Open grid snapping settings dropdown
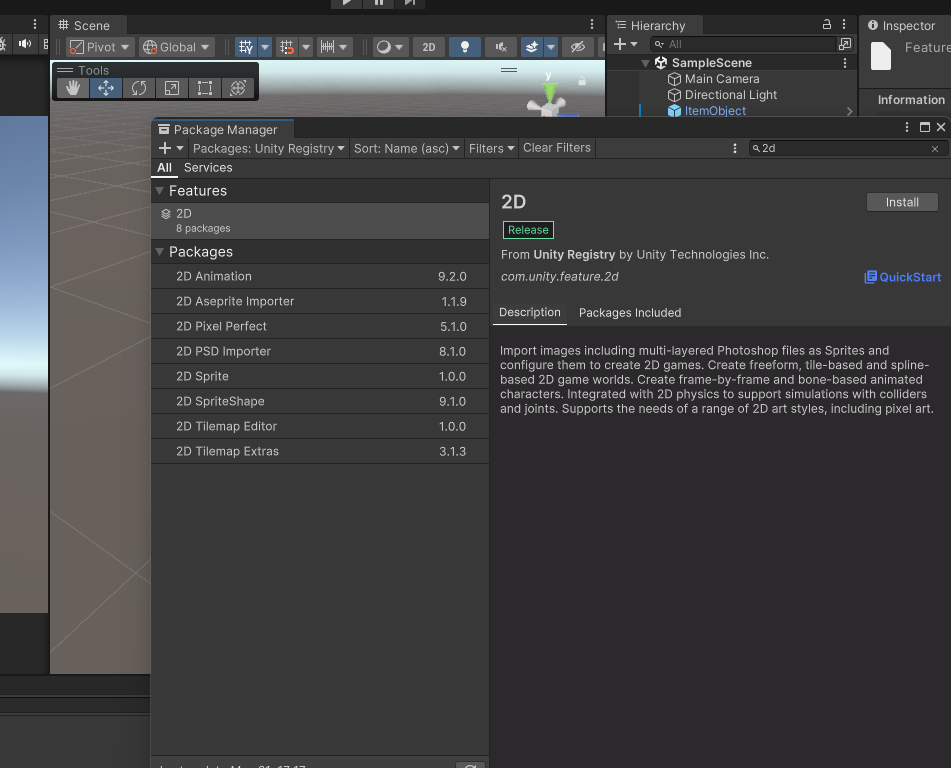Viewport: 951px width, 768px height. coord(306,47)
